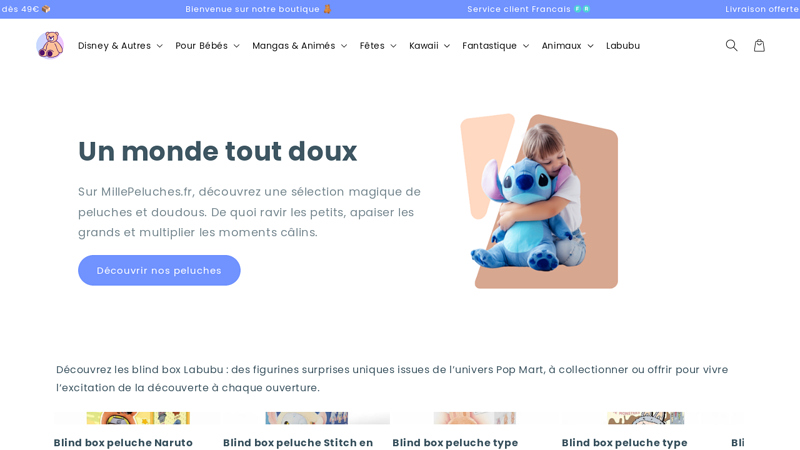Open Blind box peluche Stitch product

pyautogui.click(x=298, y=442)
